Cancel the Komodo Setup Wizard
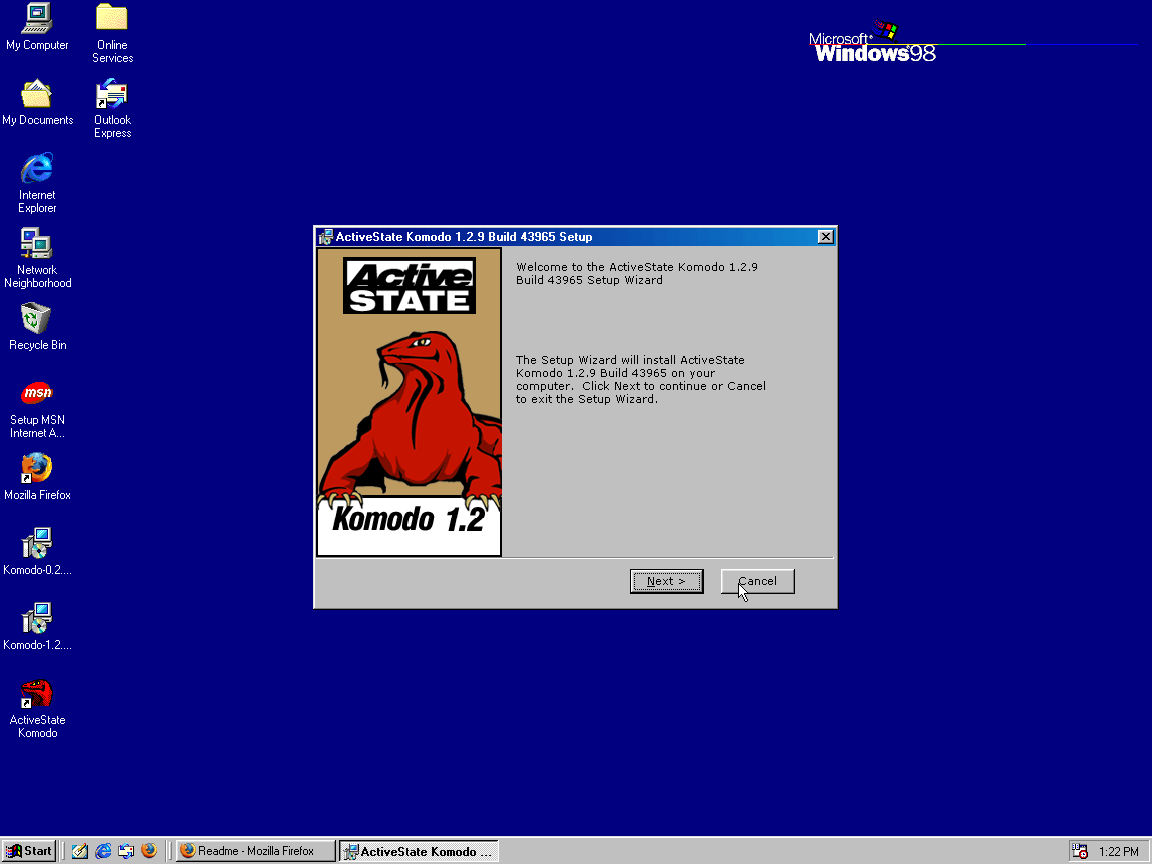 [757, 581]
